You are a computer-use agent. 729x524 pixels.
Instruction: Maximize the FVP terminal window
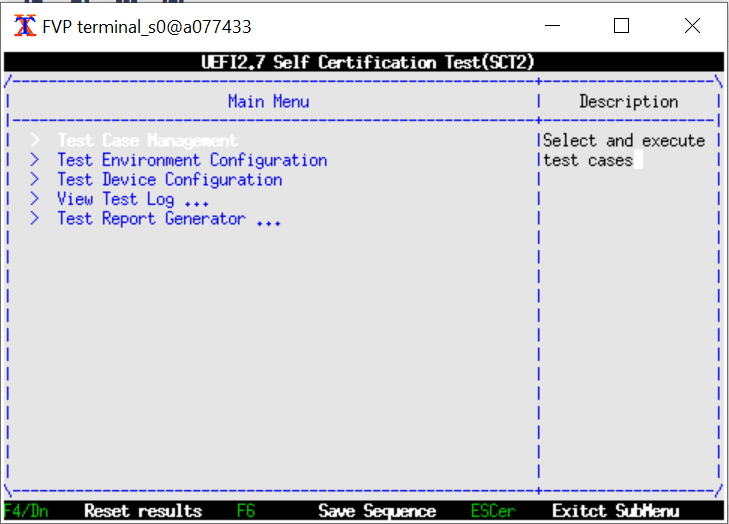pyautogui.click(x=622, y=26)
